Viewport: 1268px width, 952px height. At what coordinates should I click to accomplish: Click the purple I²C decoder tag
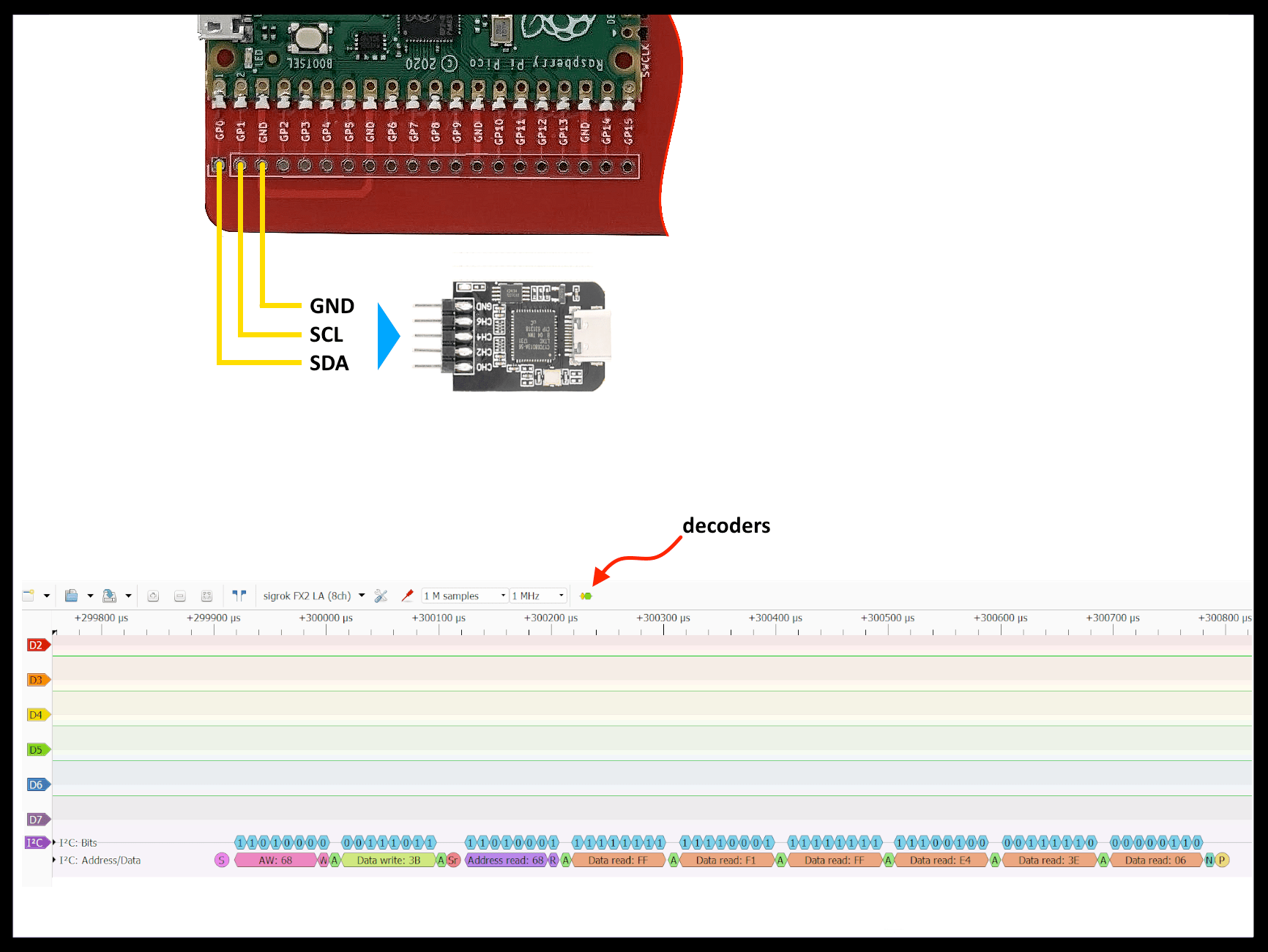pyautogui.click(x=34, y=842)
